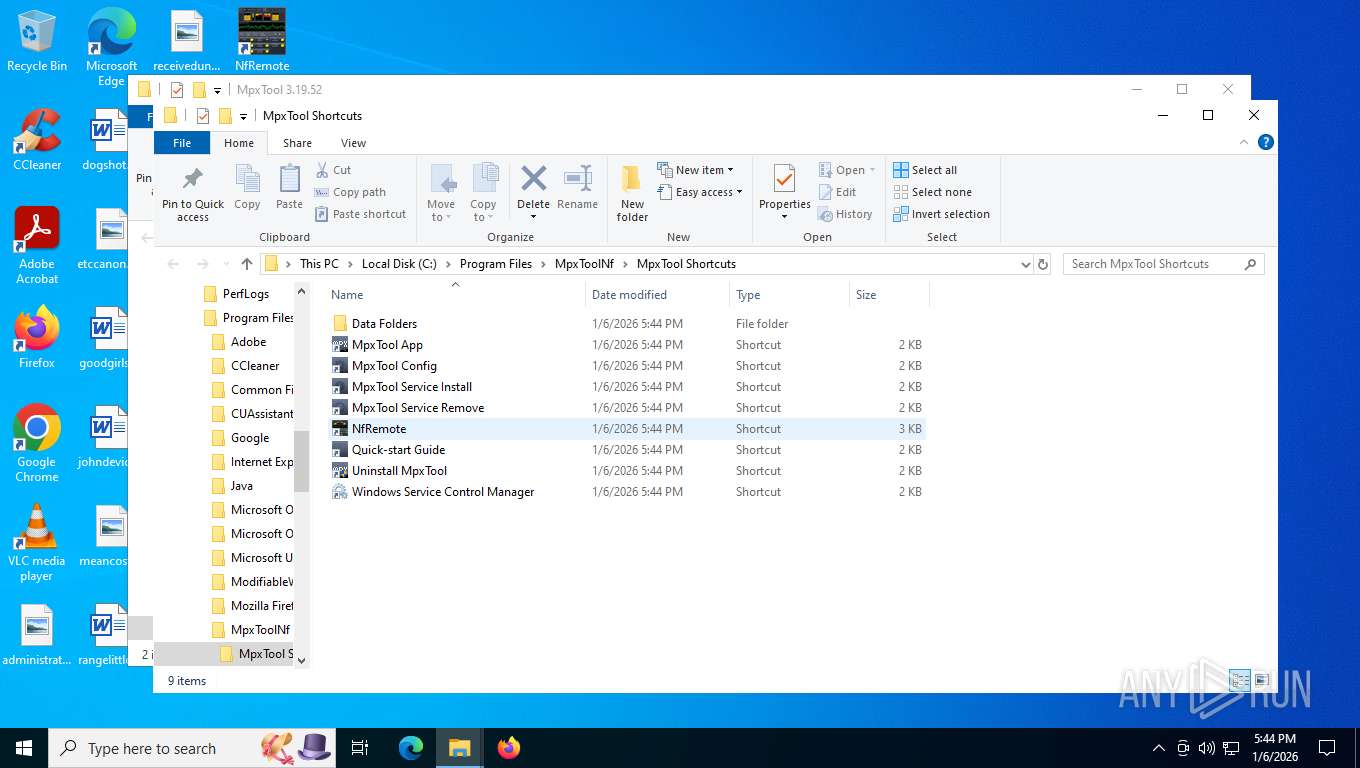Image resolution: width=1360 pixels, height=768 pixels.
Task: Select the Data Folders folder
Action: point(384,324)
